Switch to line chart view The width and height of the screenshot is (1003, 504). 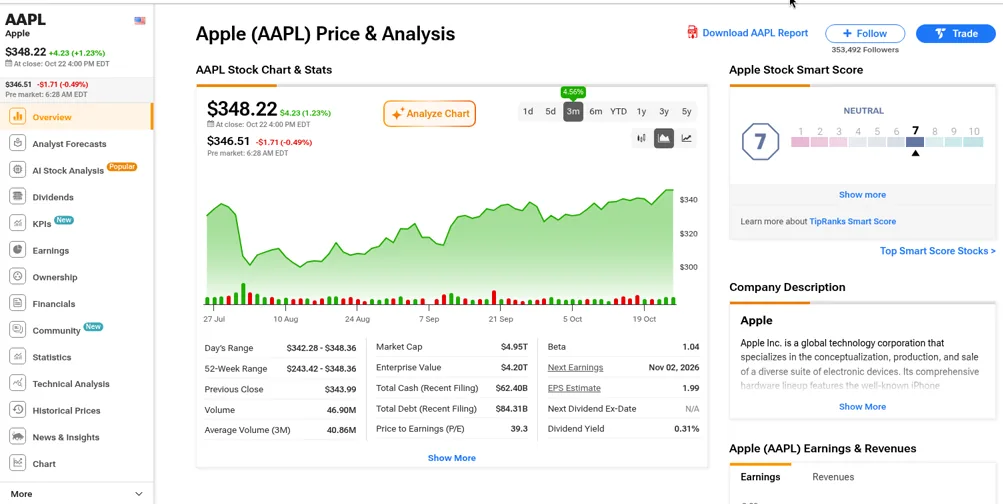pos(686,138)
